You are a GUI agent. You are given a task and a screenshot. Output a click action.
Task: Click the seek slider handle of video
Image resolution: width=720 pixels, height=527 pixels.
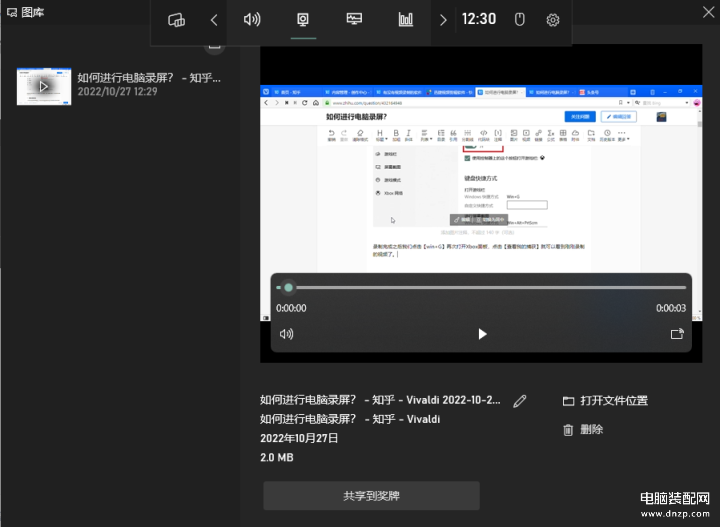pos(288,287)
